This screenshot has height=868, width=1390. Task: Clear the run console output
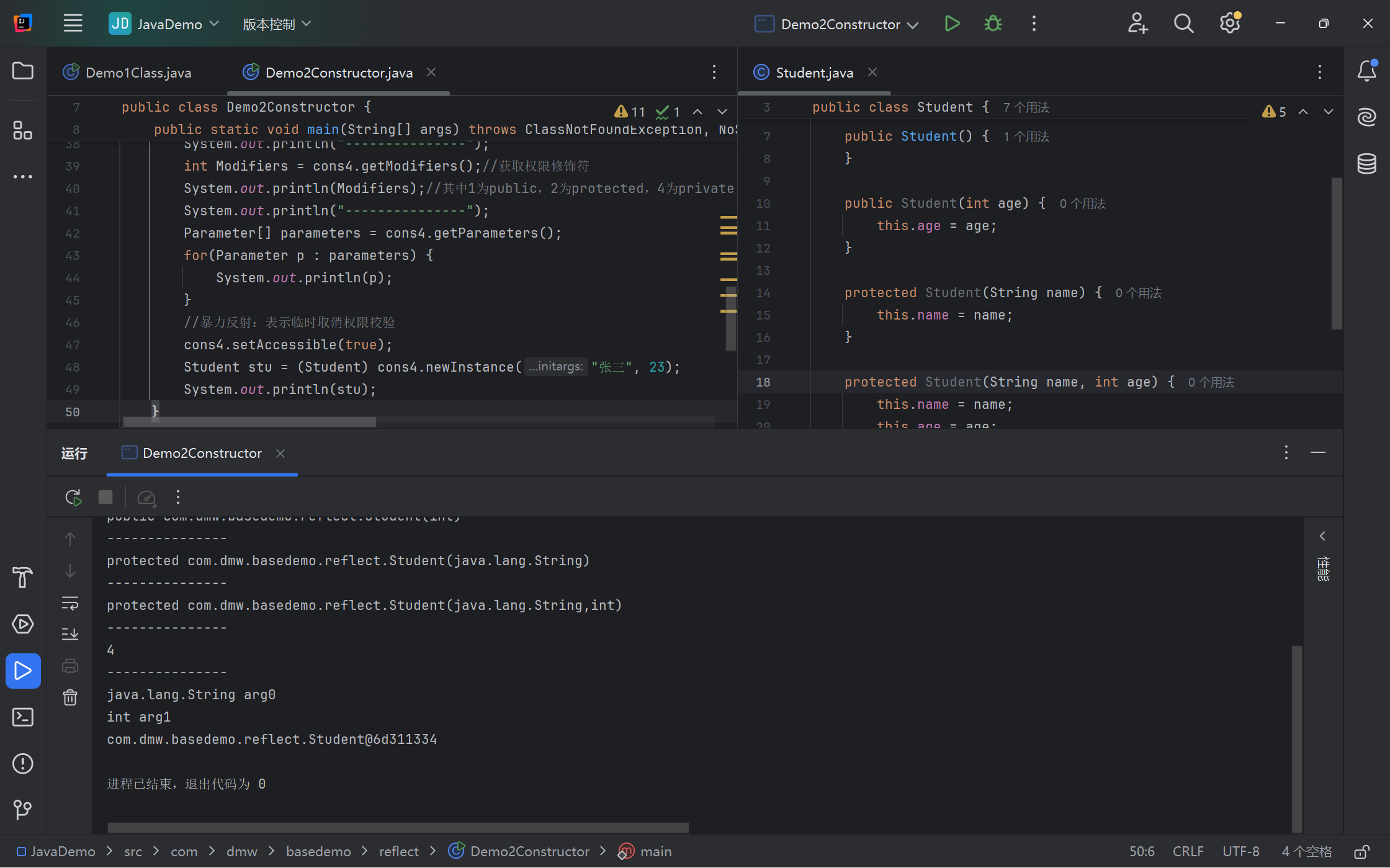(x=70, y=697)
